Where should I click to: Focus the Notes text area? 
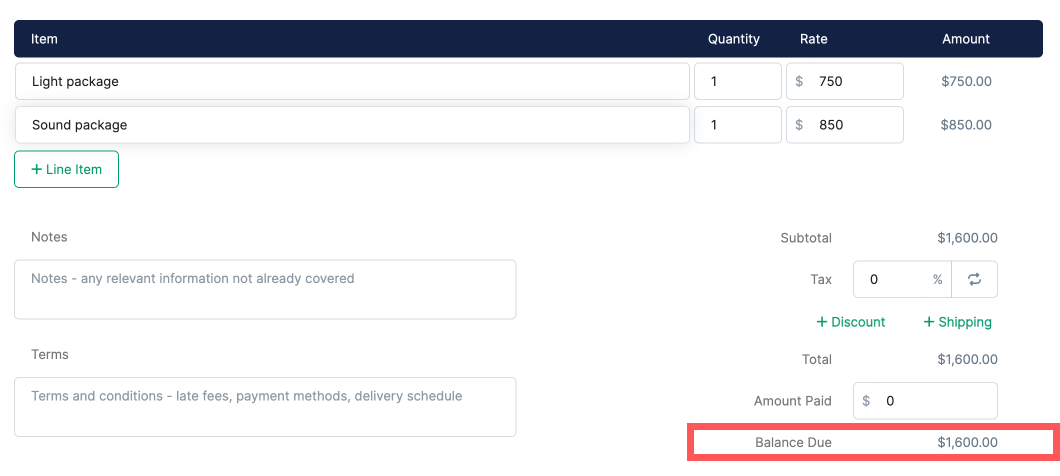[265, 289]
